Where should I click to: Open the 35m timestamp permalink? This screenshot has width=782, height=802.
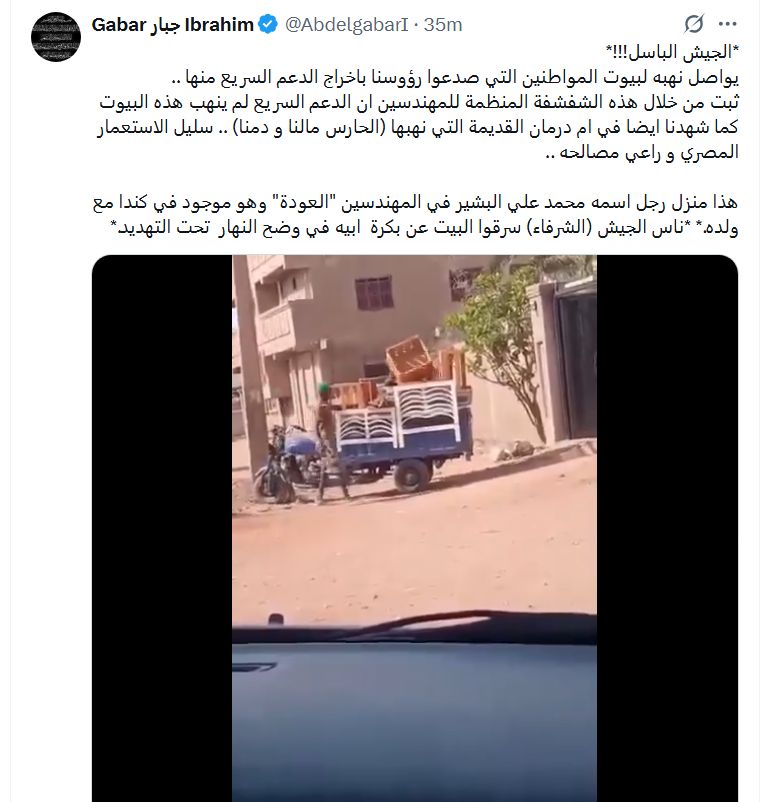coord(443,25)
